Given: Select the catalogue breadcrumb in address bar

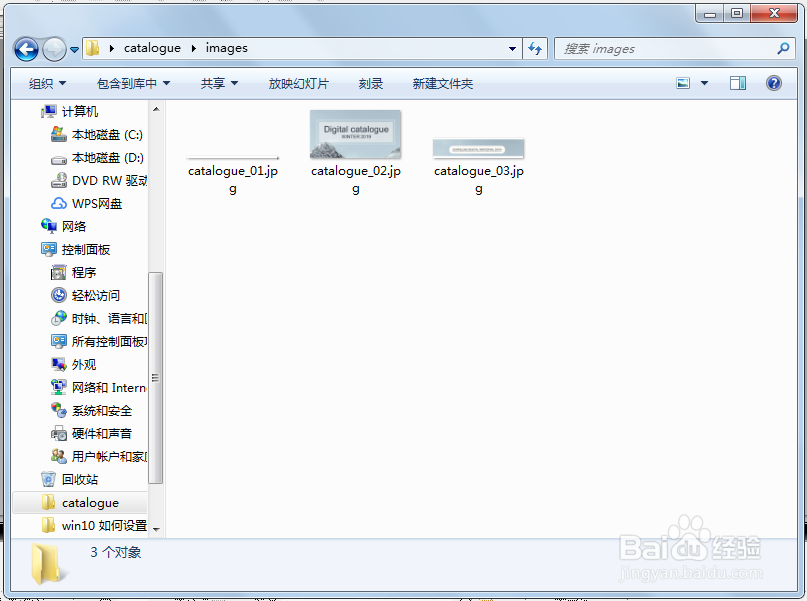Looking at the screenshot, I should [152, 48].
